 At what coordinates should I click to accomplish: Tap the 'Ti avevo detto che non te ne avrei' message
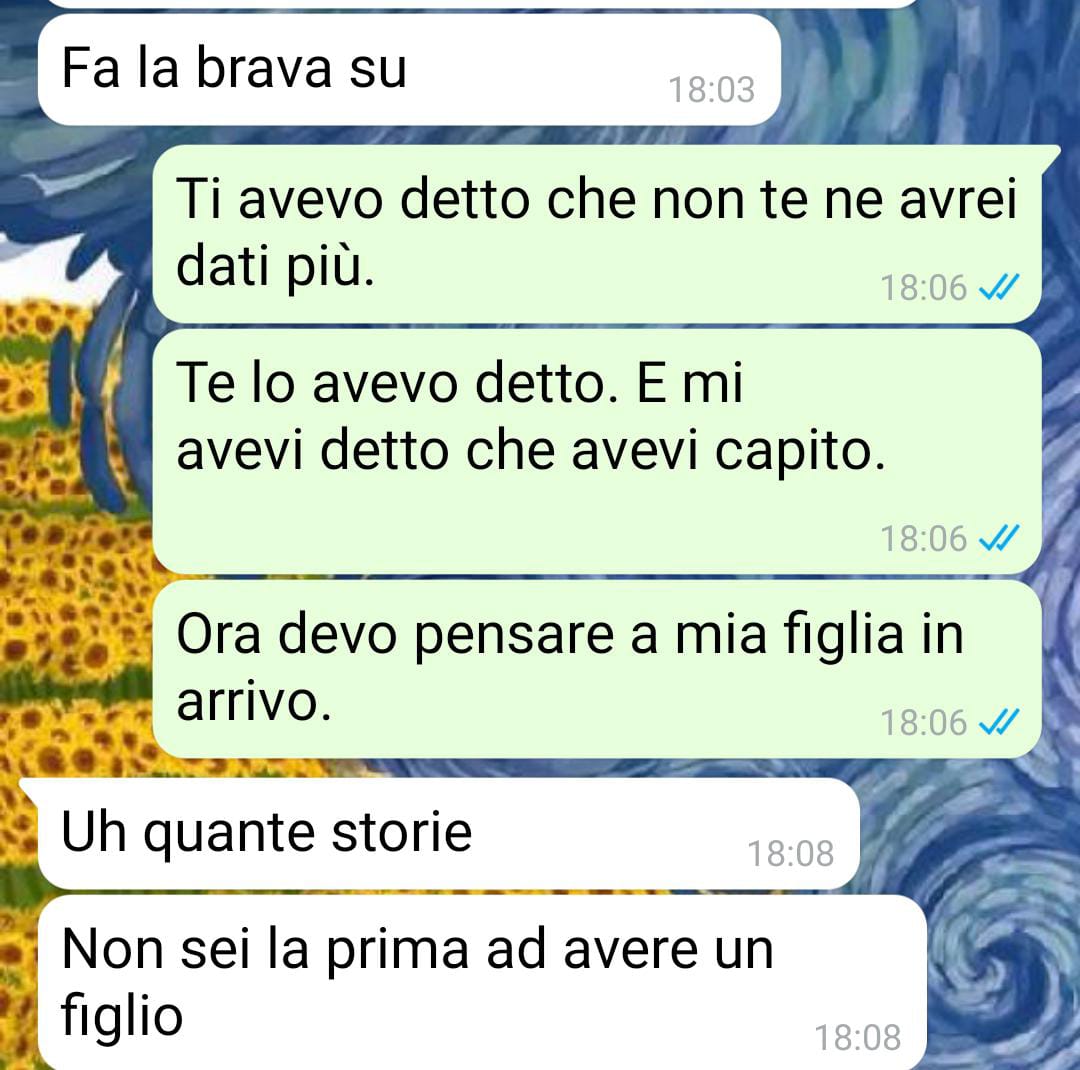[x=596, y=233]
